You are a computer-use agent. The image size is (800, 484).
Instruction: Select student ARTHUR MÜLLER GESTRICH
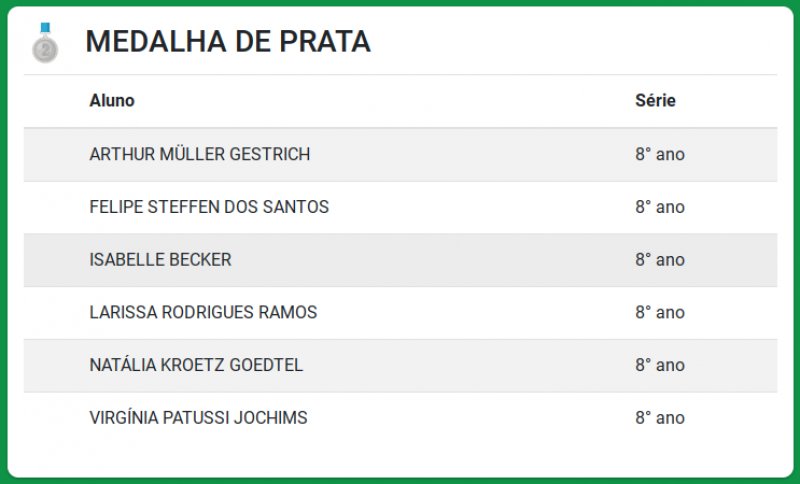199,154
